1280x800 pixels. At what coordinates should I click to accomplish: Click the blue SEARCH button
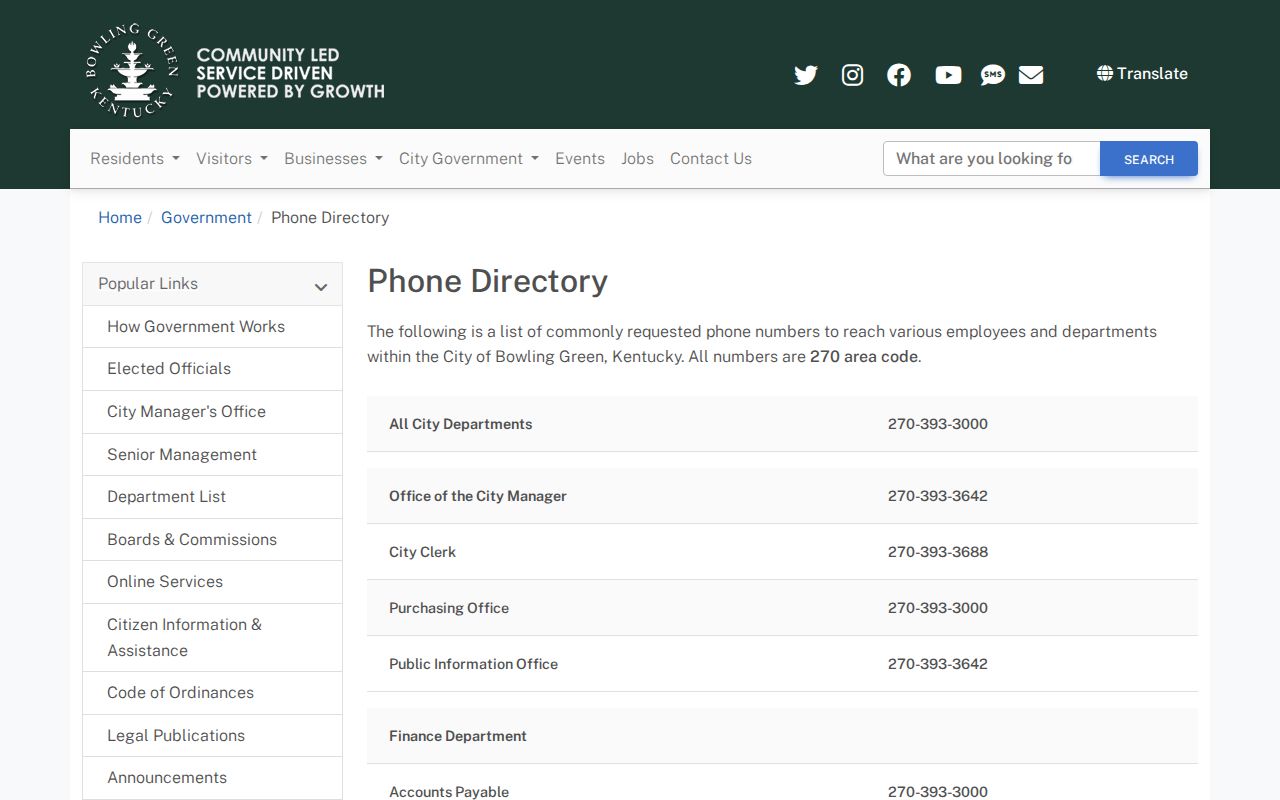pyautogui.click(x=1149, y=159)
